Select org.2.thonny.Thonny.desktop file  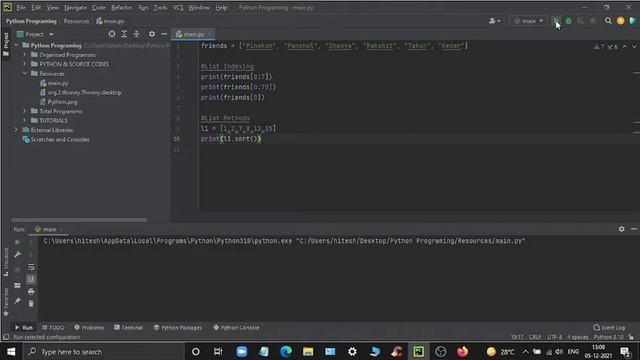pyautogui.click(x=81, y=93)
